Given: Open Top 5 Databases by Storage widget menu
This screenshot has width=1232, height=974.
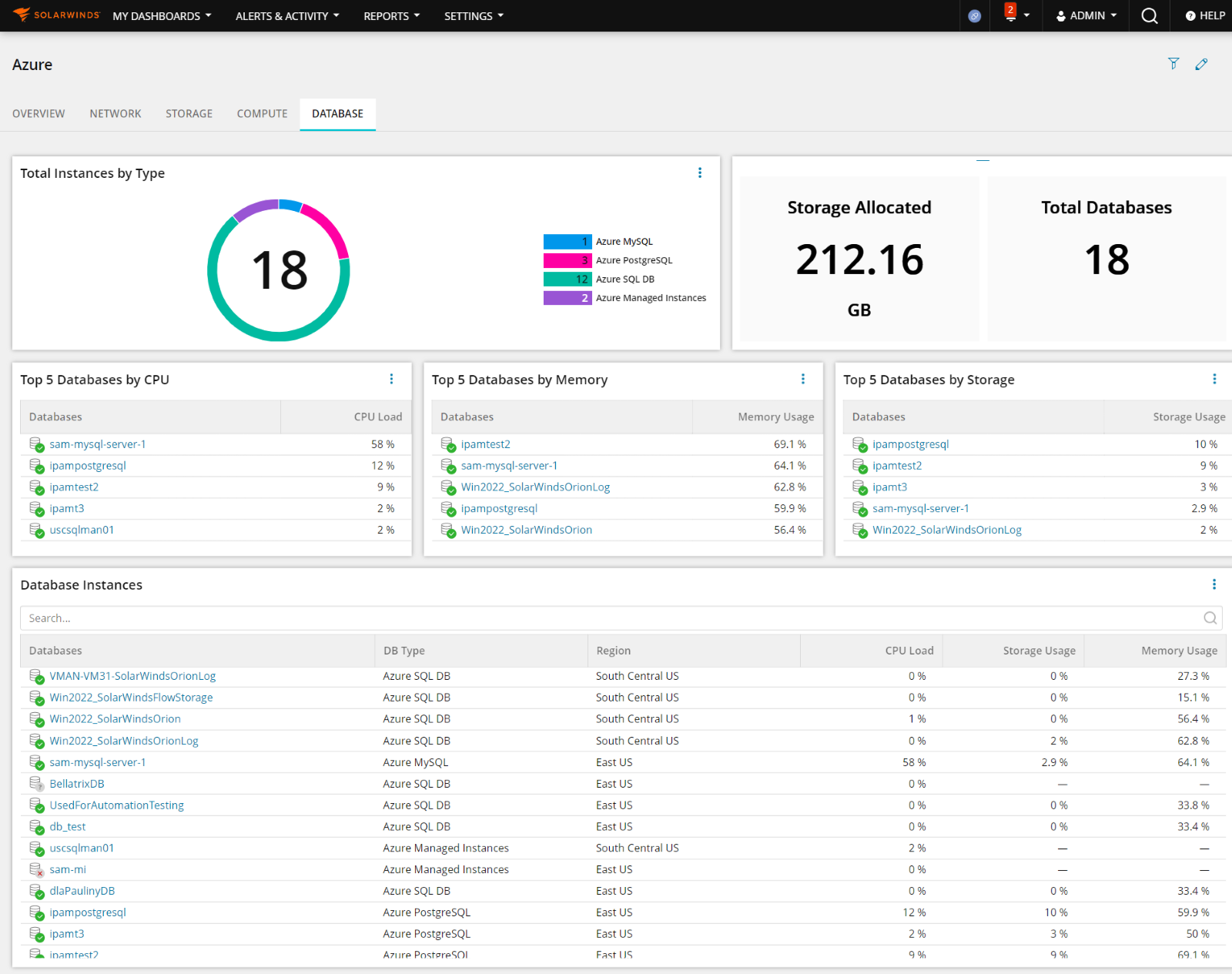Looking at the screenshot, I should 1214,379.
